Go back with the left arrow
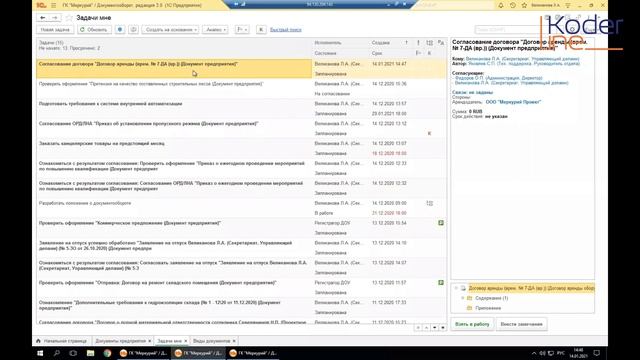 point(42,18)
